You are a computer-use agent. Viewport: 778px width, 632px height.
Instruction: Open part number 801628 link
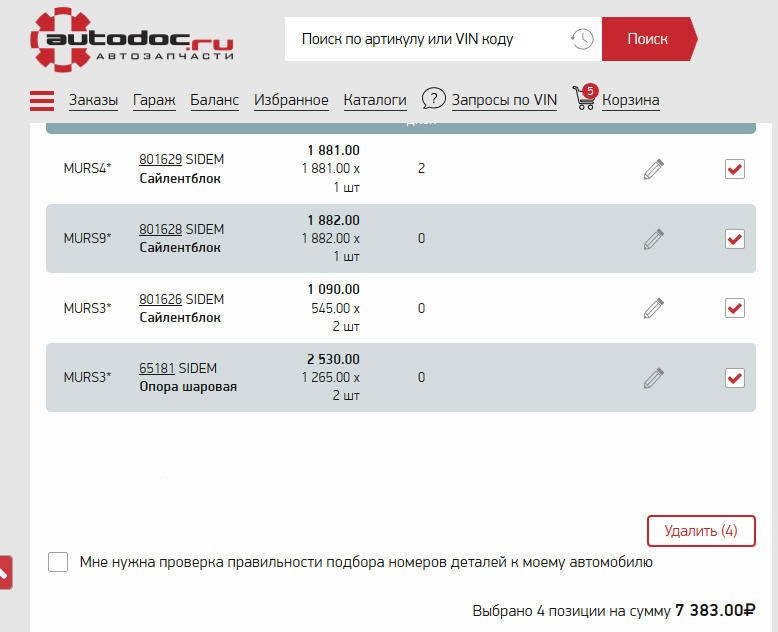coord(160,230)
